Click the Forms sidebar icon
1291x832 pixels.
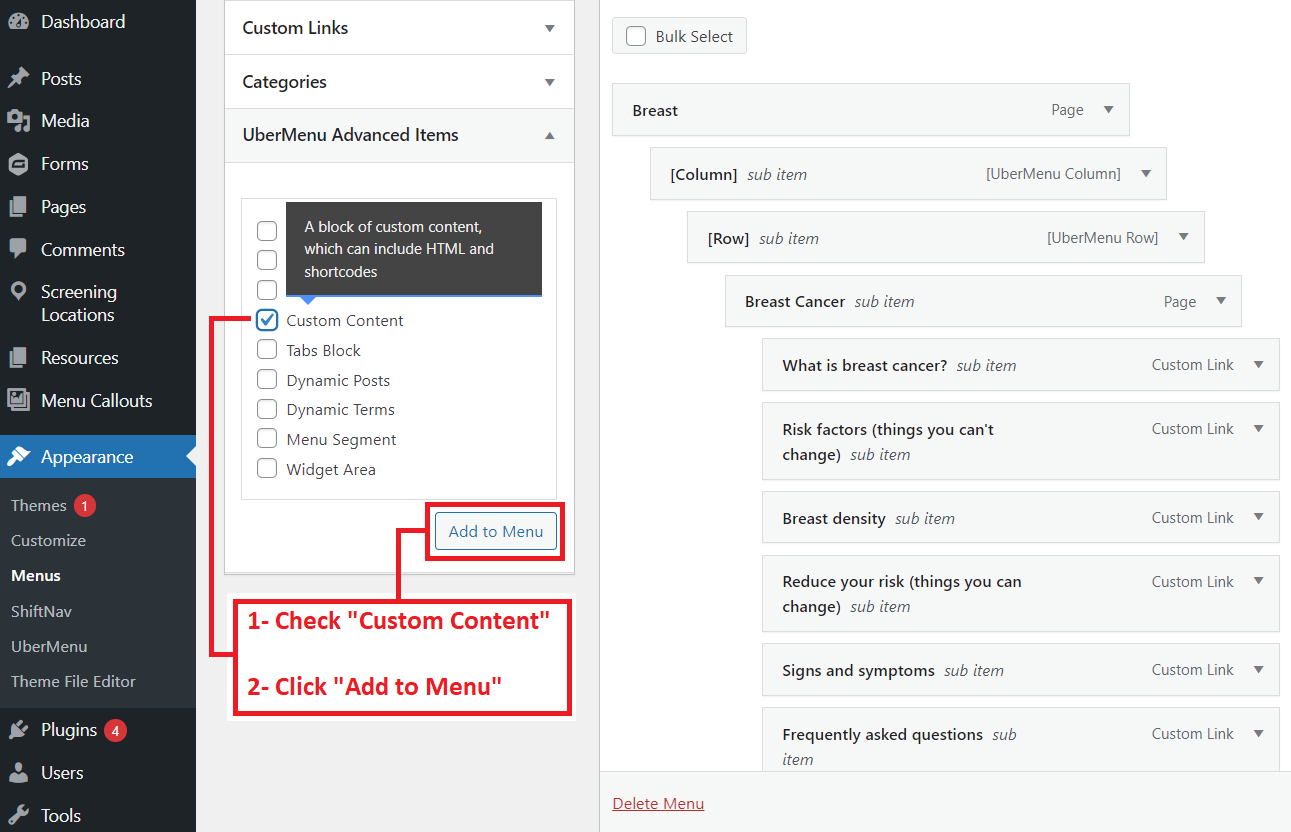click(x=18, y=164)
